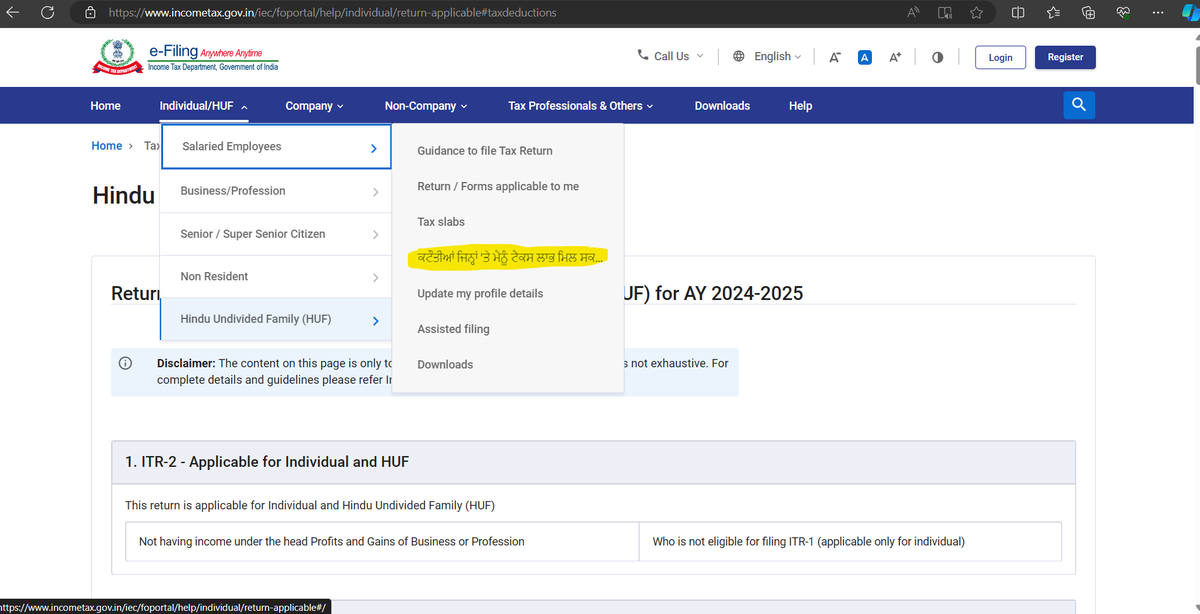Screen dimensions: 1200x614
Task: Select Hindu Undivided Family (HUF) item
Action: click(x=275, y=319)
